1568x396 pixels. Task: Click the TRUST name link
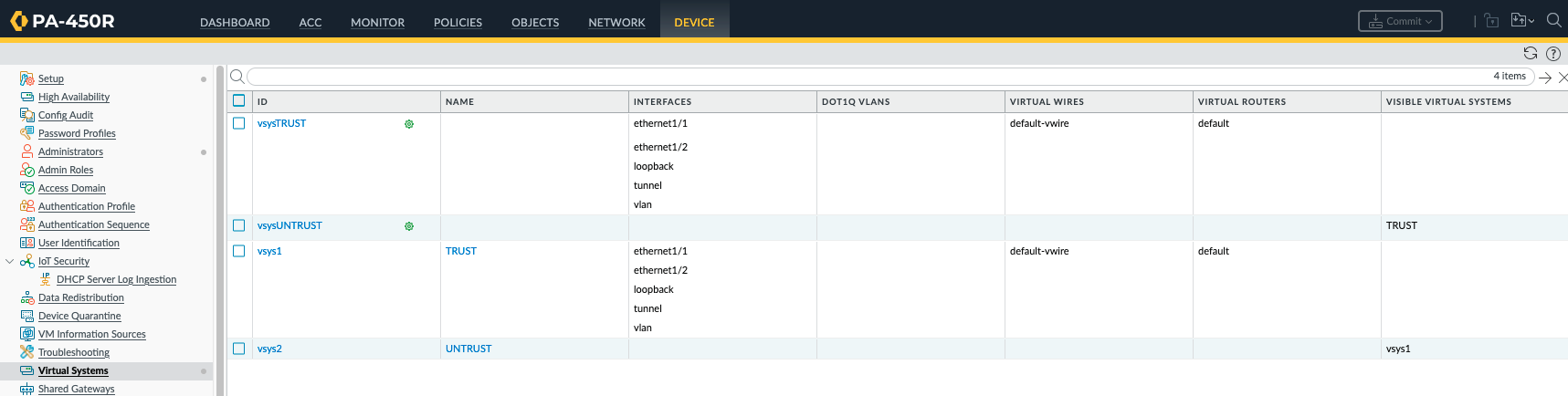tap(461, 251)
